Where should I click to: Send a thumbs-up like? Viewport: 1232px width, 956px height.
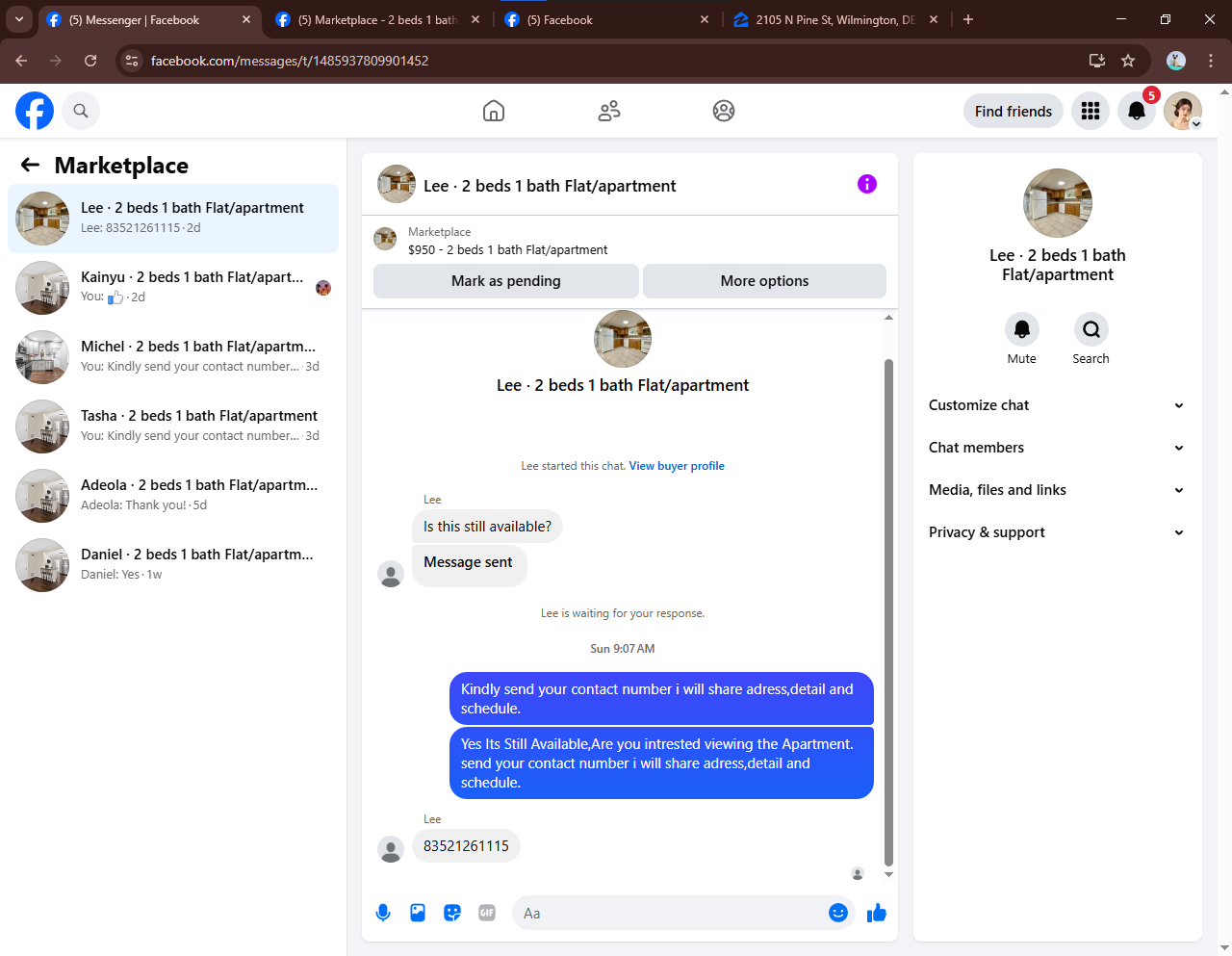(876, 913)
